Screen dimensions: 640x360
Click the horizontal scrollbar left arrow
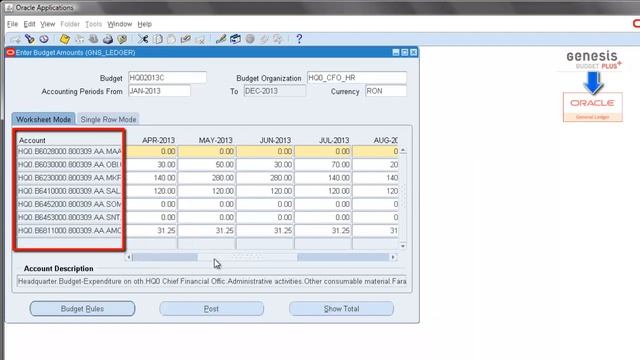pos(129,257)
